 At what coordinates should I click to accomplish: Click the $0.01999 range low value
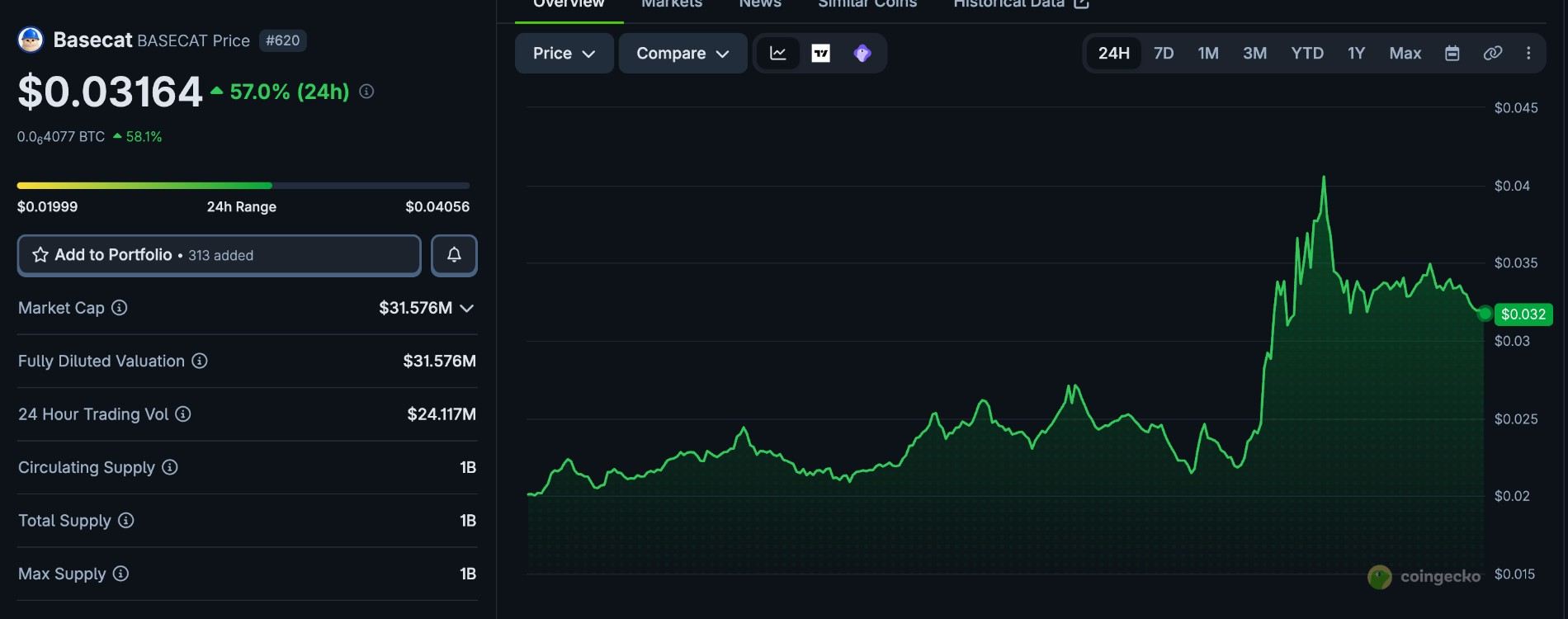47,207
